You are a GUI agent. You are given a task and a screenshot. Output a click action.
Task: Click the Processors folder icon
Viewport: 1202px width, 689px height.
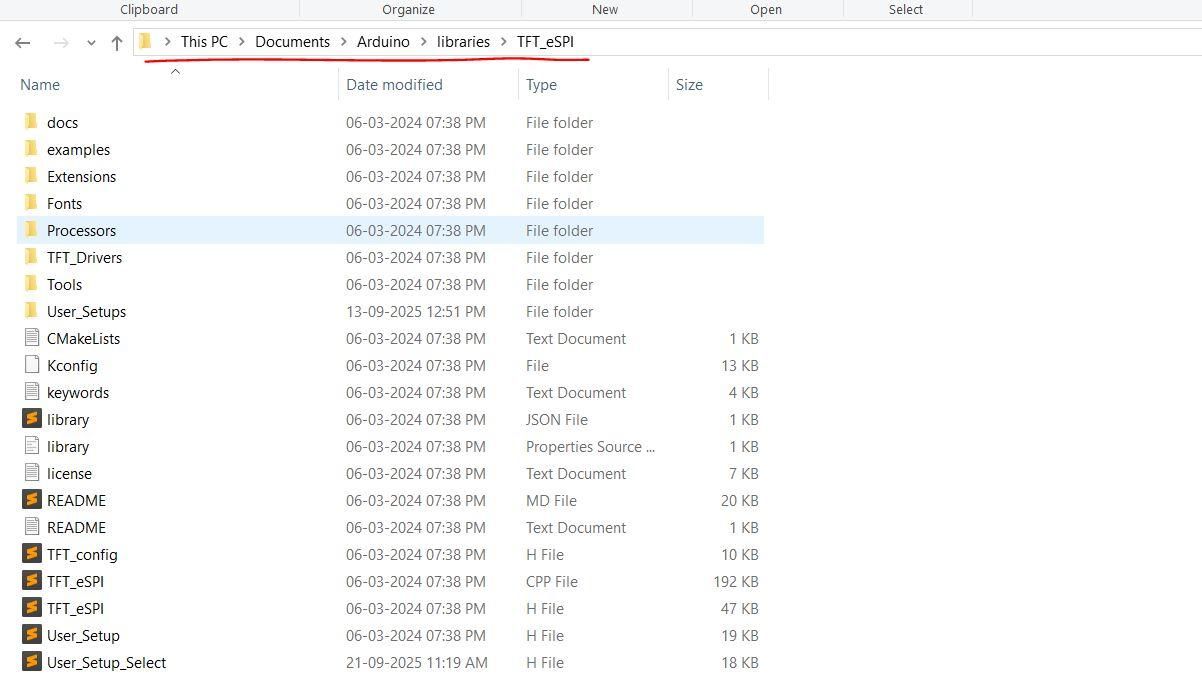tap(31, 230)
